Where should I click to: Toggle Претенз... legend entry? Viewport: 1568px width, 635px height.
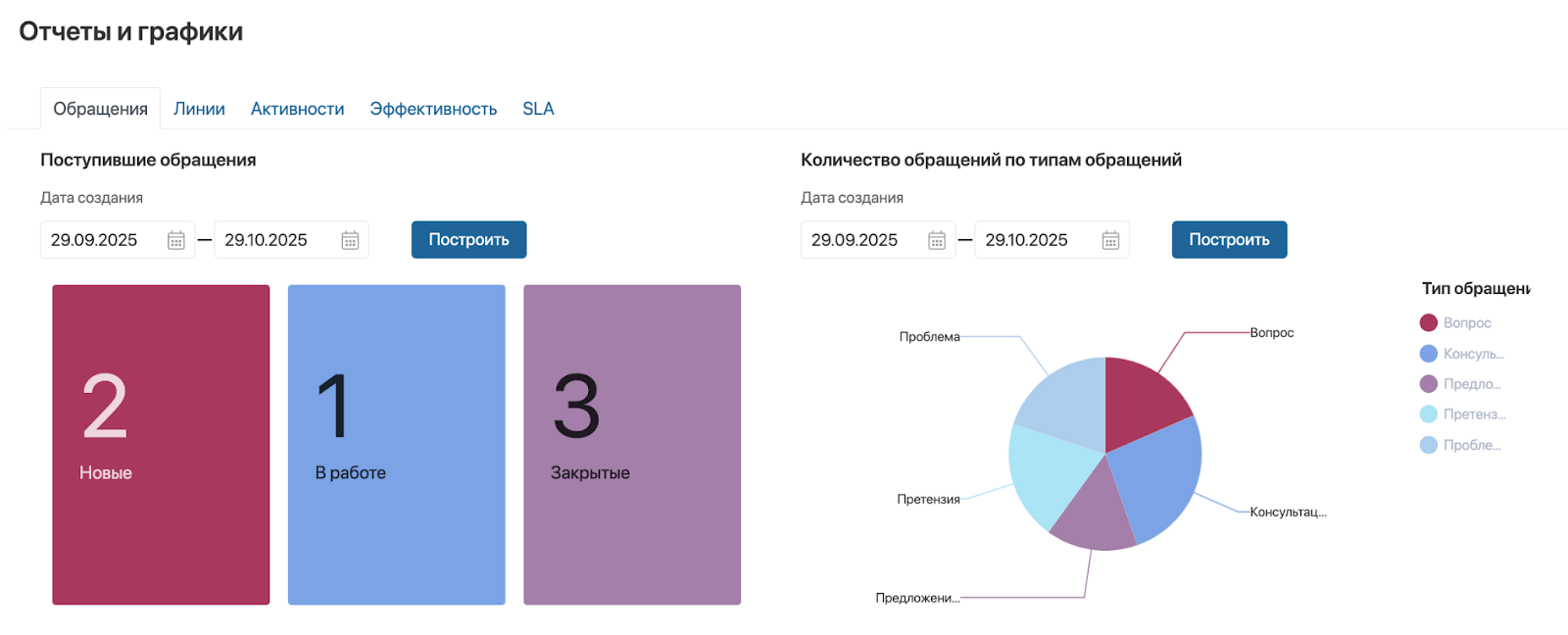(x=1462, y=415)
